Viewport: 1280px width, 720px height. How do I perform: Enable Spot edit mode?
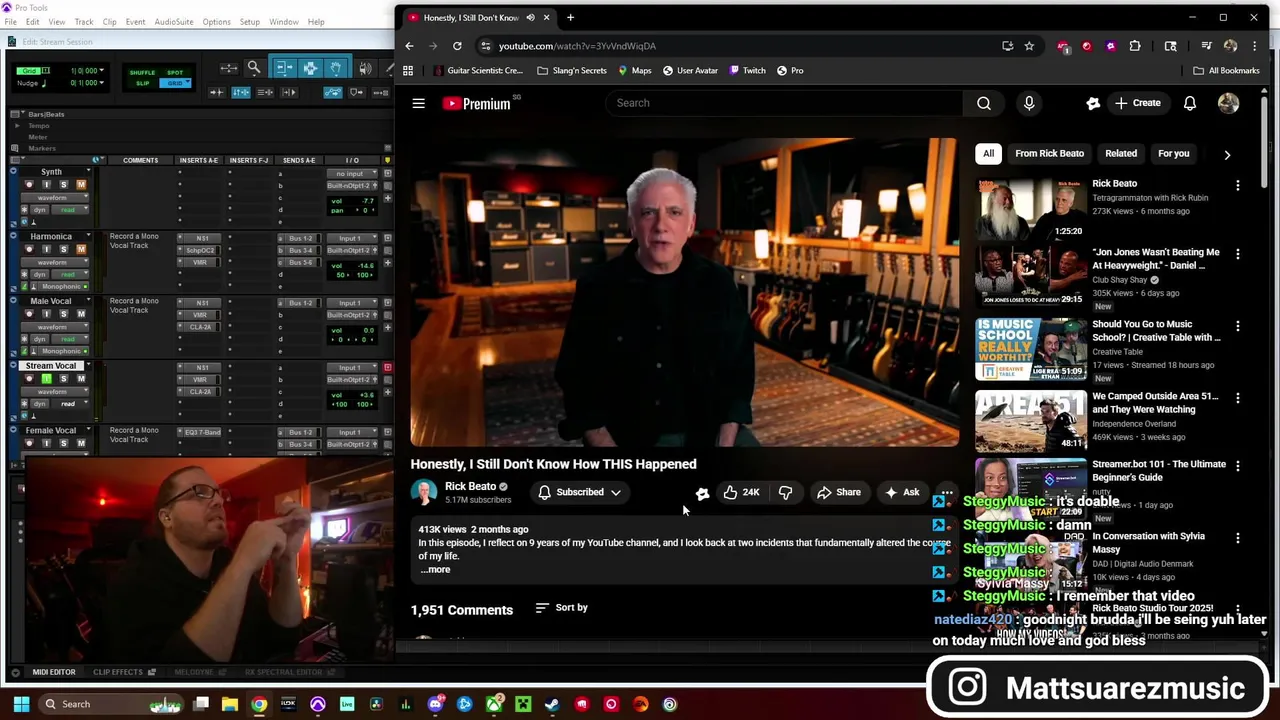click(x=175, y=73)
